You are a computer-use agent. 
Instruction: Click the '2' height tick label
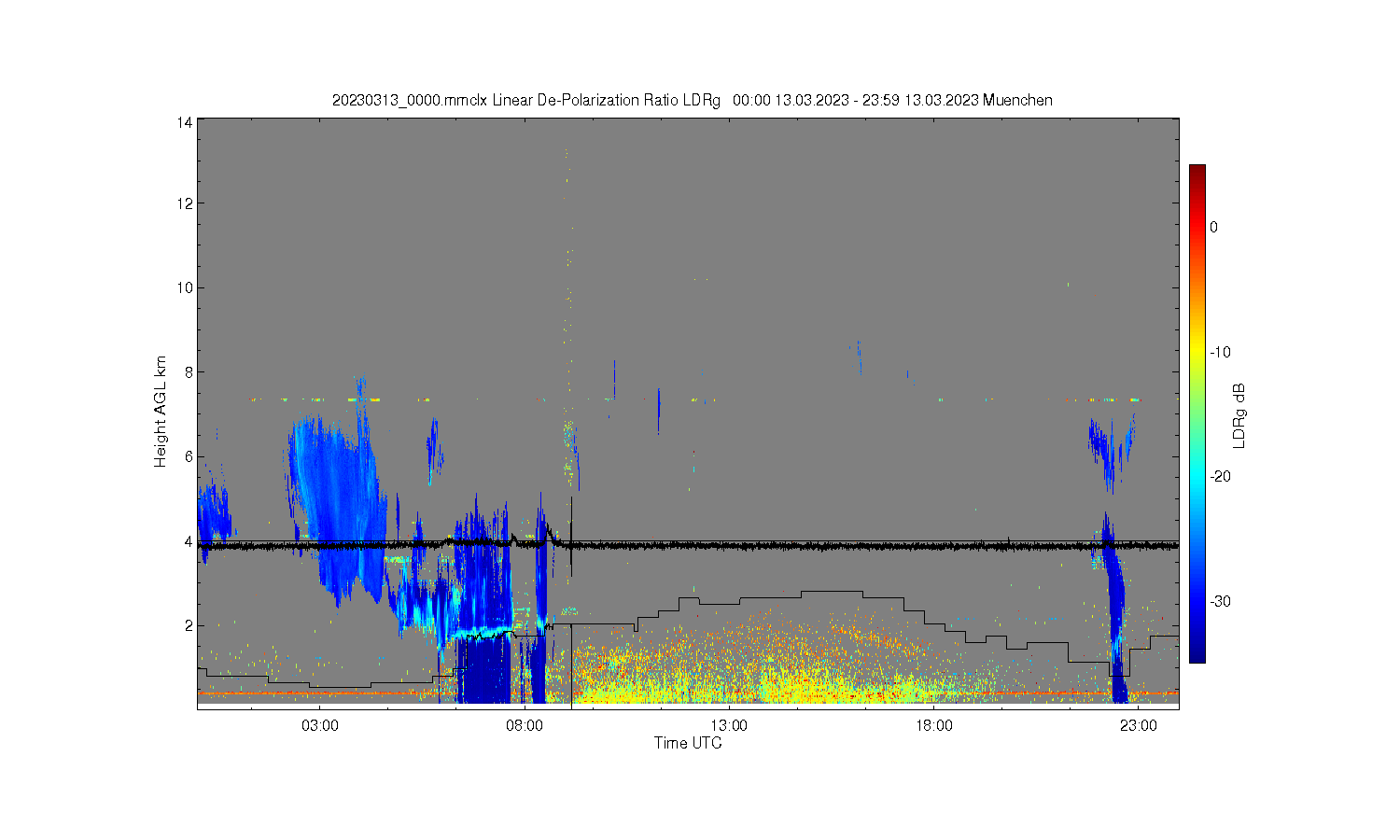point(189,625)
